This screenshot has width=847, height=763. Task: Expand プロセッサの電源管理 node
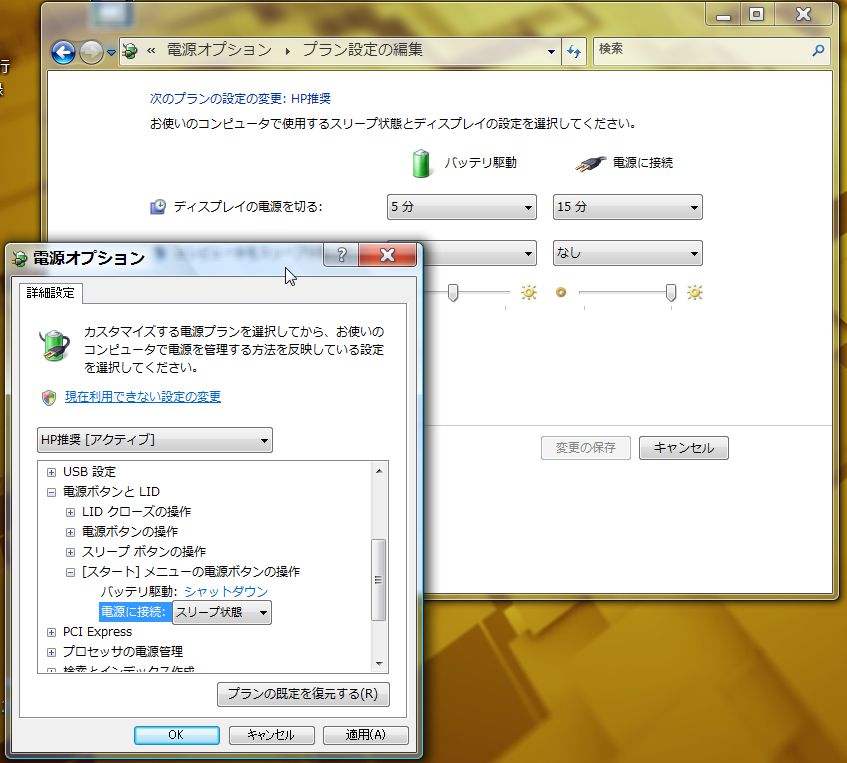pos(51,652)
